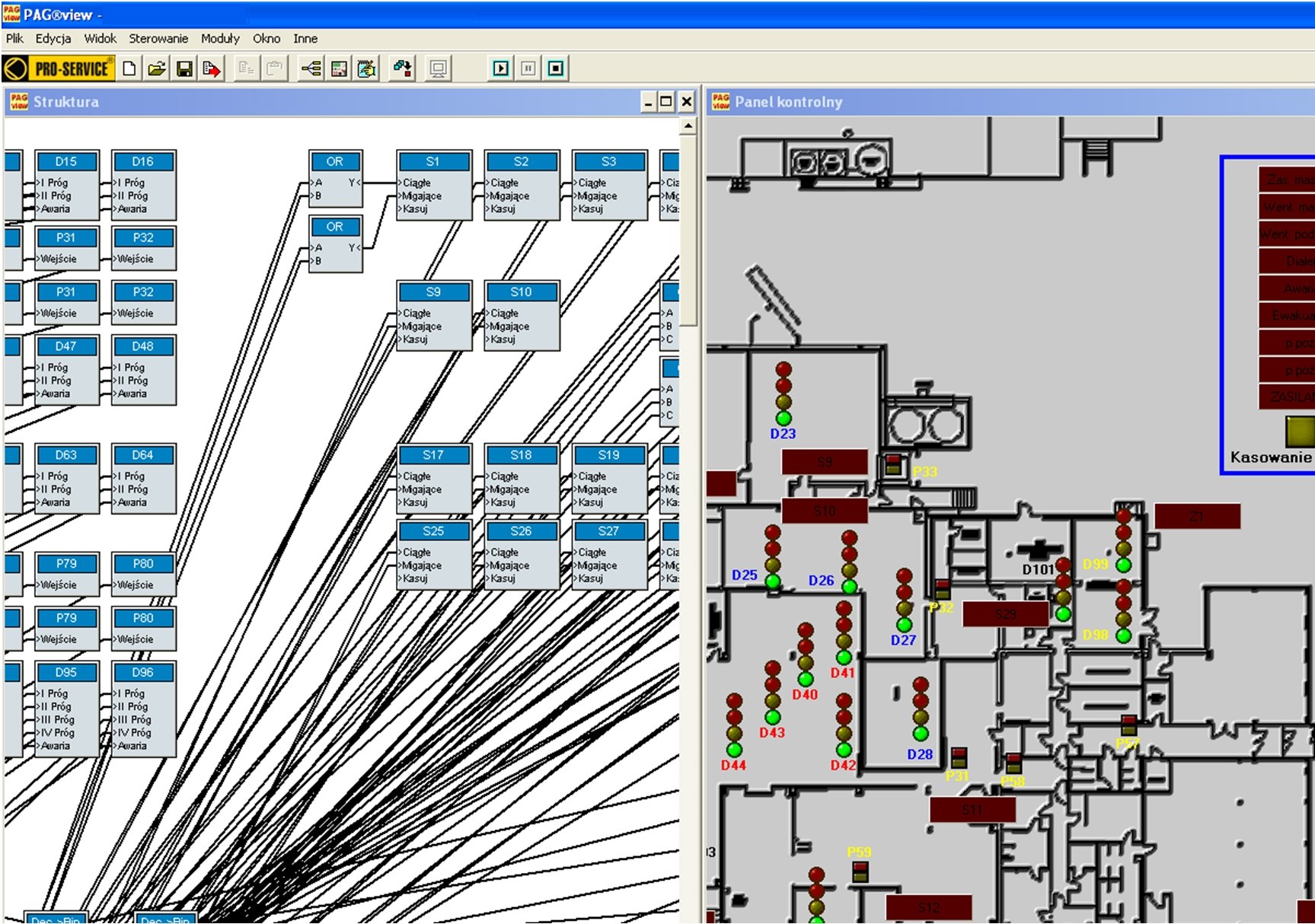Stop simulation with stop button
1315x924 pixels.
[556, 69]
